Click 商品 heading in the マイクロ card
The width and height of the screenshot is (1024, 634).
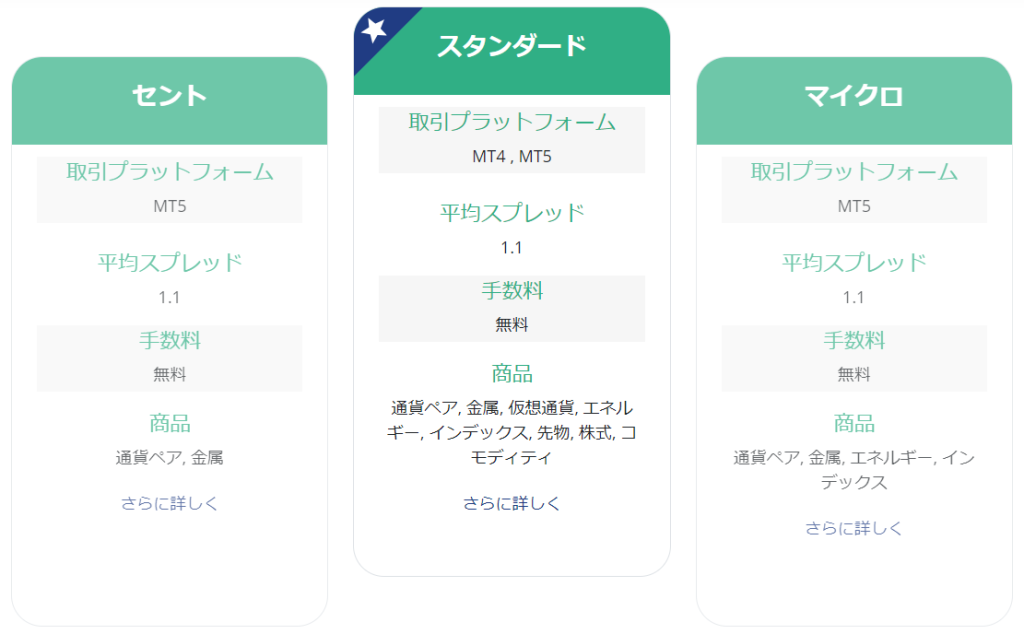854,423
